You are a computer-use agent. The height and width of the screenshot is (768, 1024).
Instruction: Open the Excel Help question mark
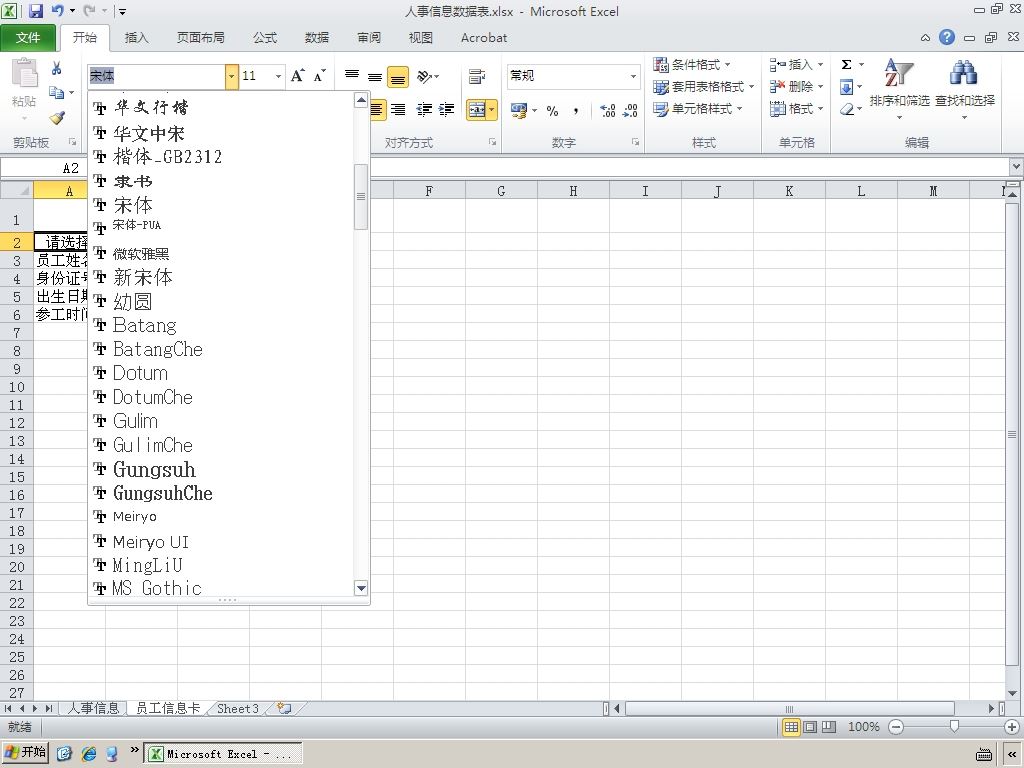[947, 37]
